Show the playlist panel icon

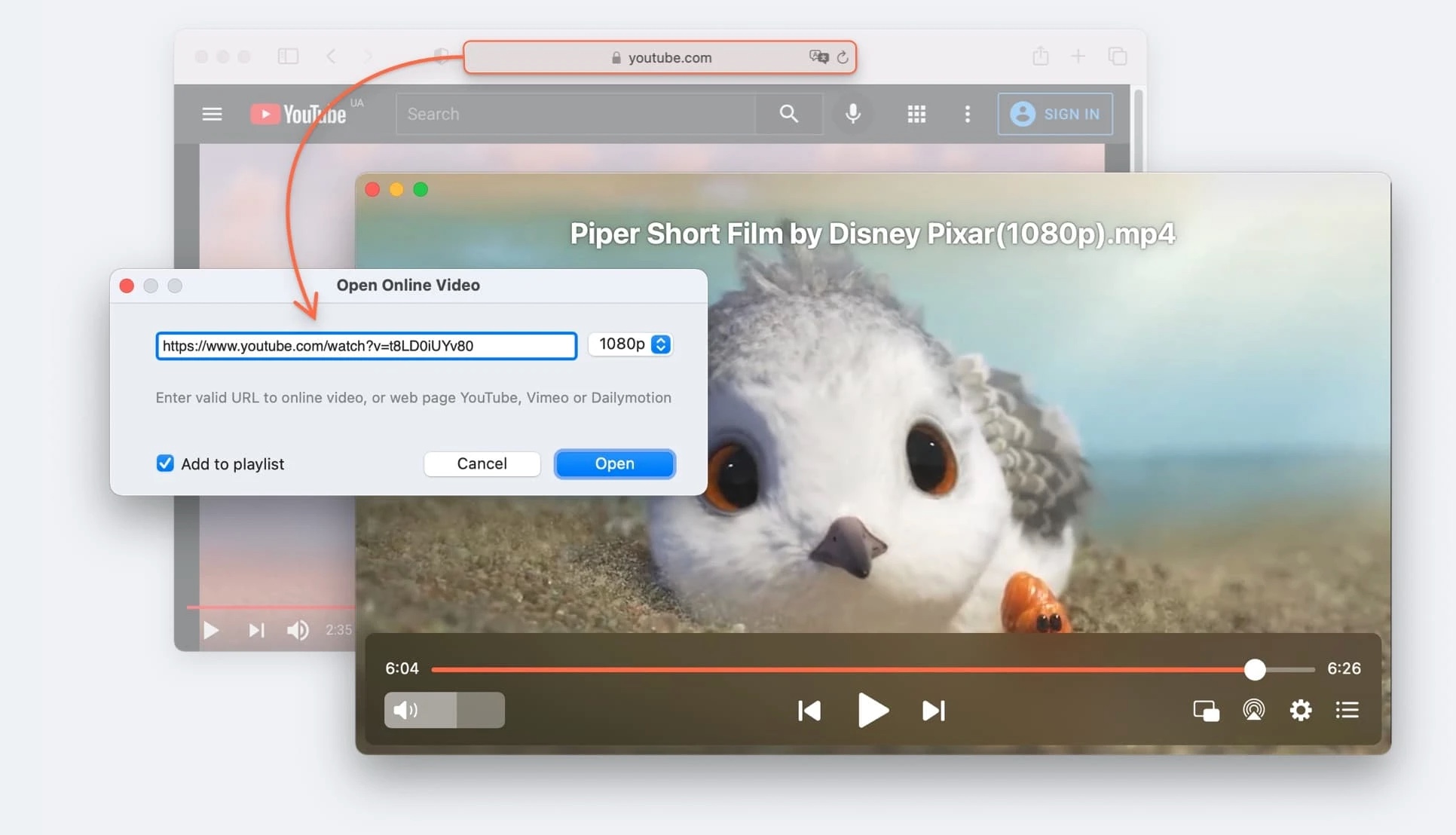pos(1347,710)
